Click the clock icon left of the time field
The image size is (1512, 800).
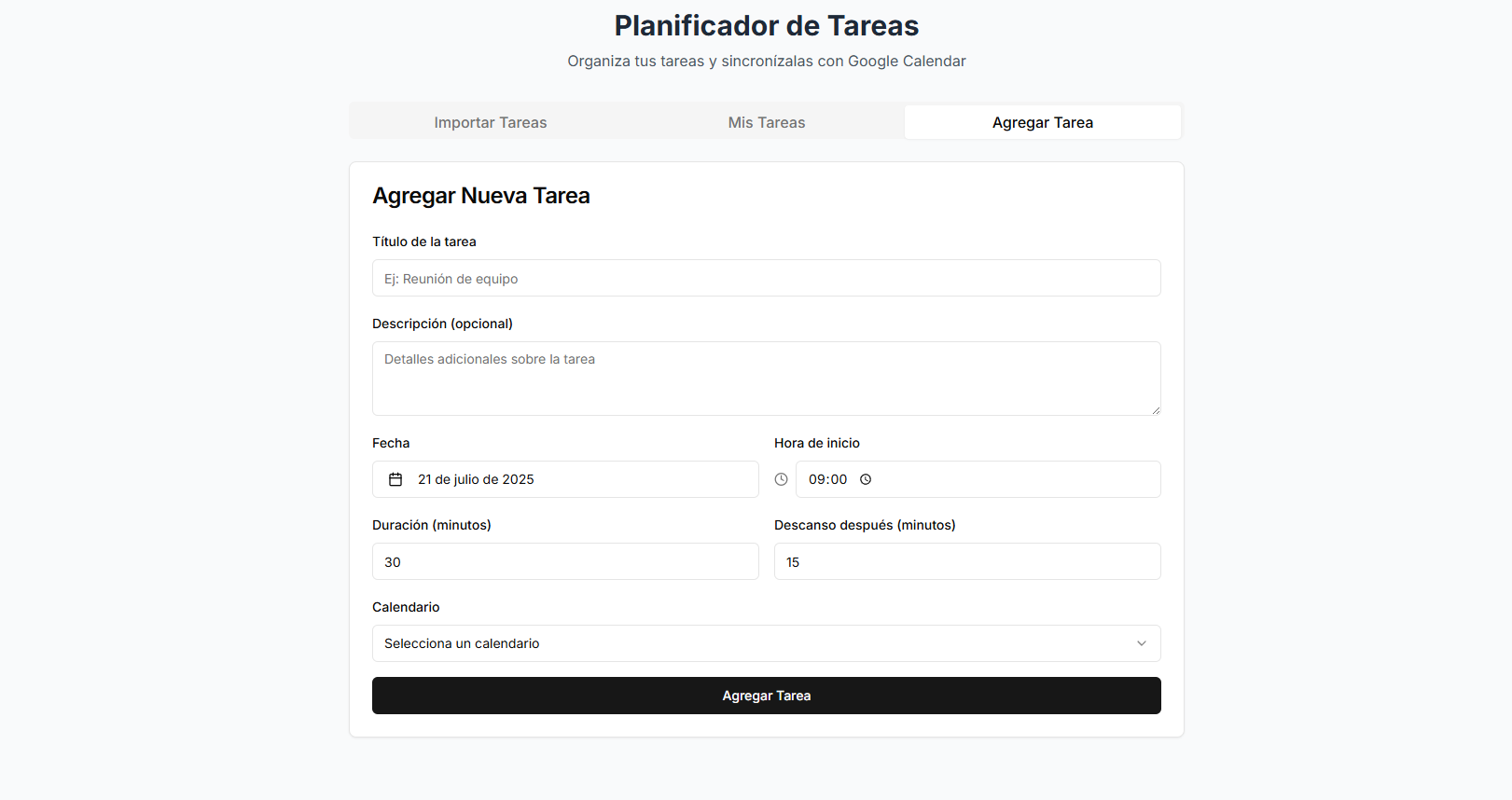pyautogui.click(x=781, y=479)
